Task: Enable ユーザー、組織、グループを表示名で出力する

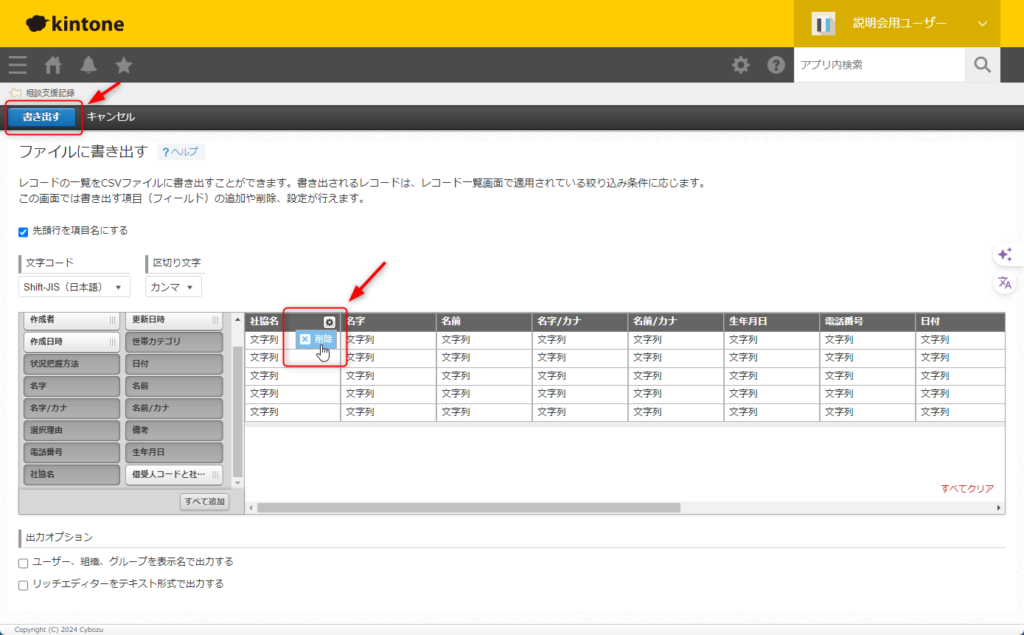Action: [24, 562]
